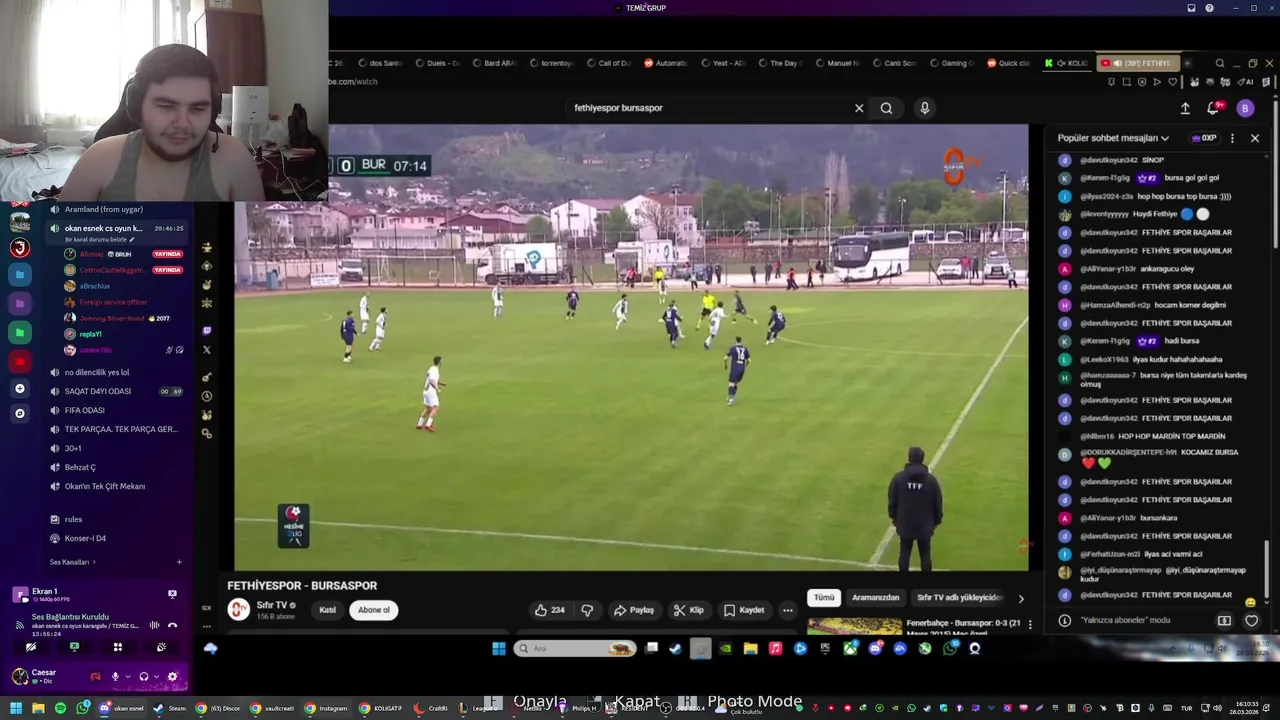Open Discord activities button

[117, 647]
